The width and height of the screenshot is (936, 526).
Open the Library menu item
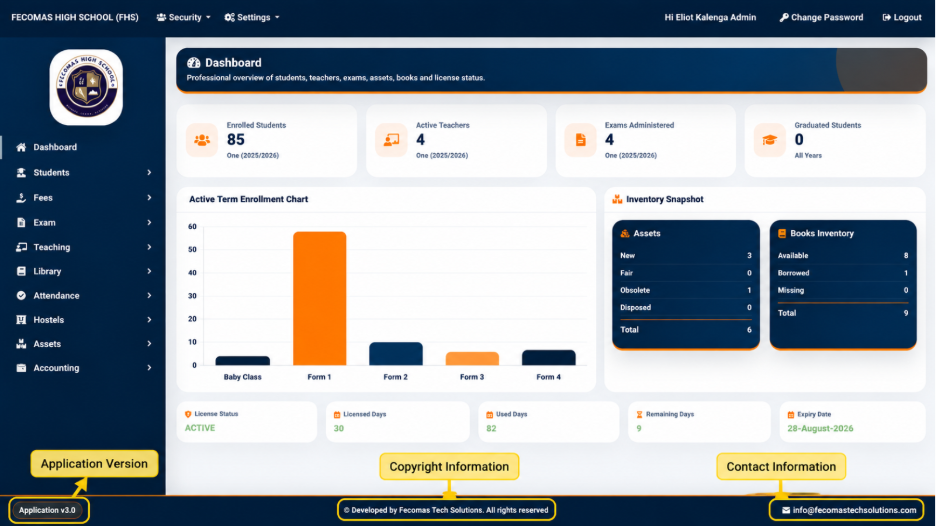pyautogui.click(x=83, y=271)
